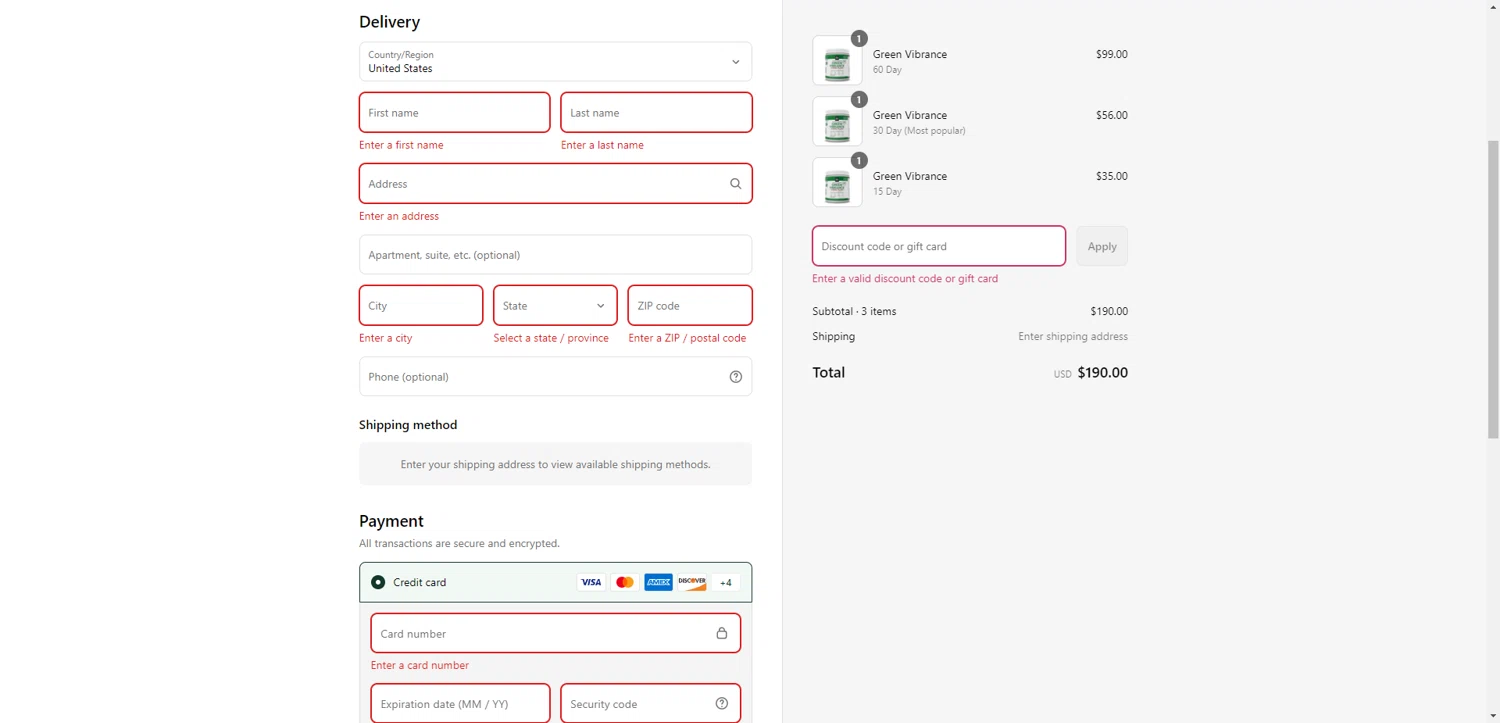Click the Green Vibrance 60 Day thumbnail

pos(837,61)
